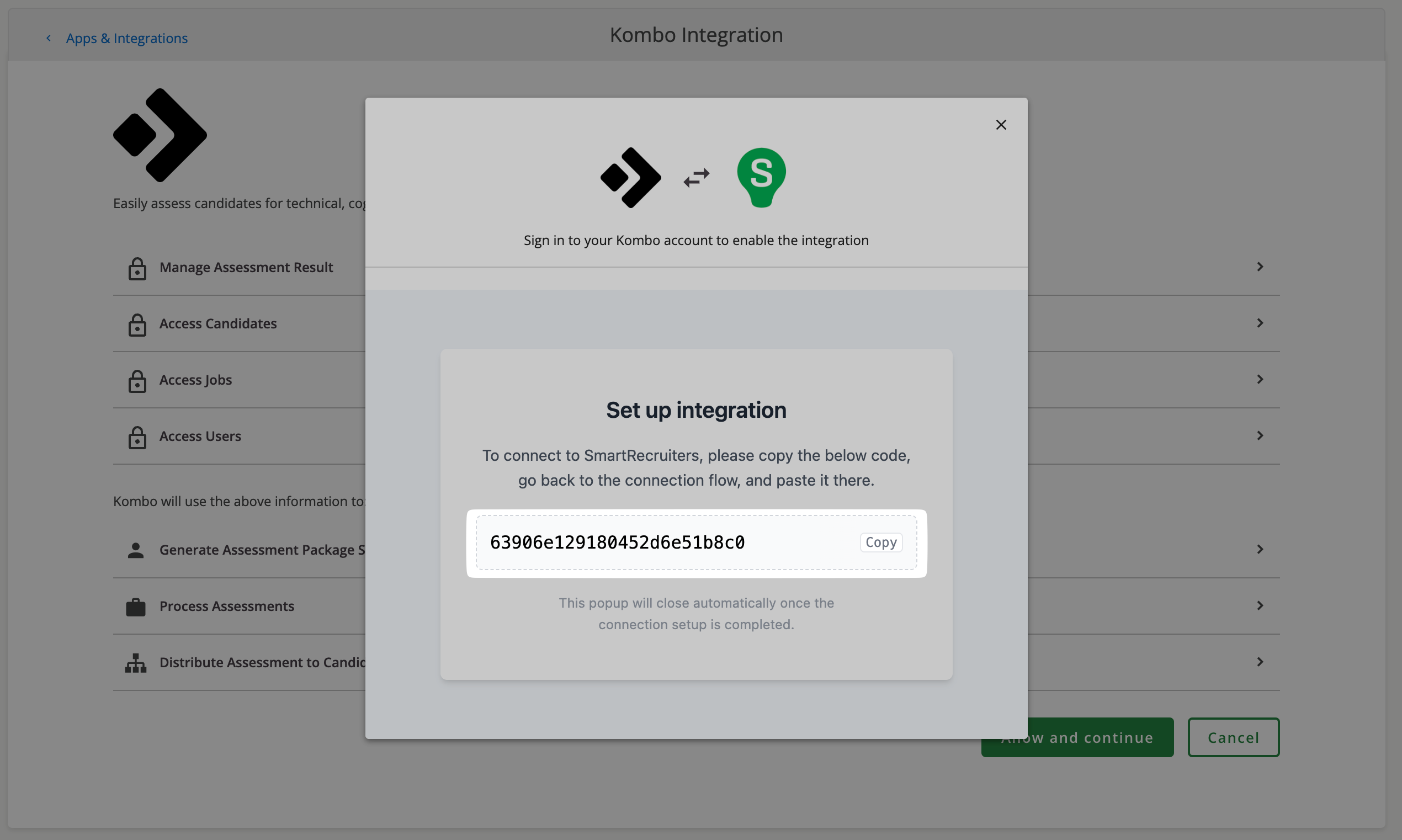The height and width of the screenshot is (840, 1402).
Task: Click briefcase icon by Process Assessments
Action: [136, 607]
